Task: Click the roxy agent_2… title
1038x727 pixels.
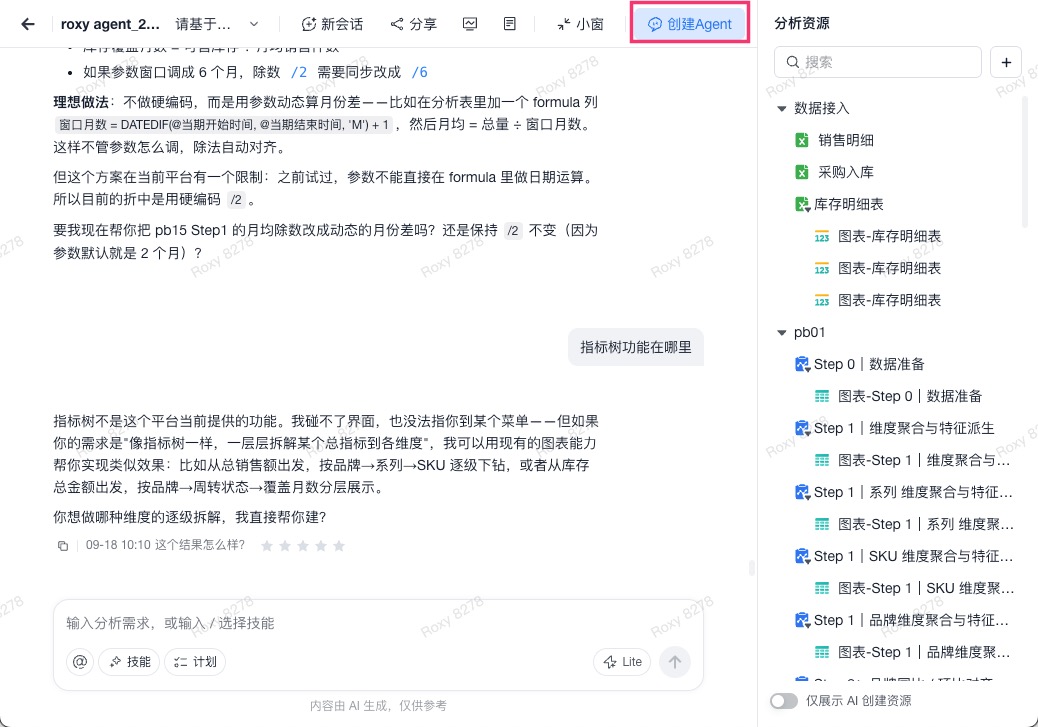Action: [110, 24]
